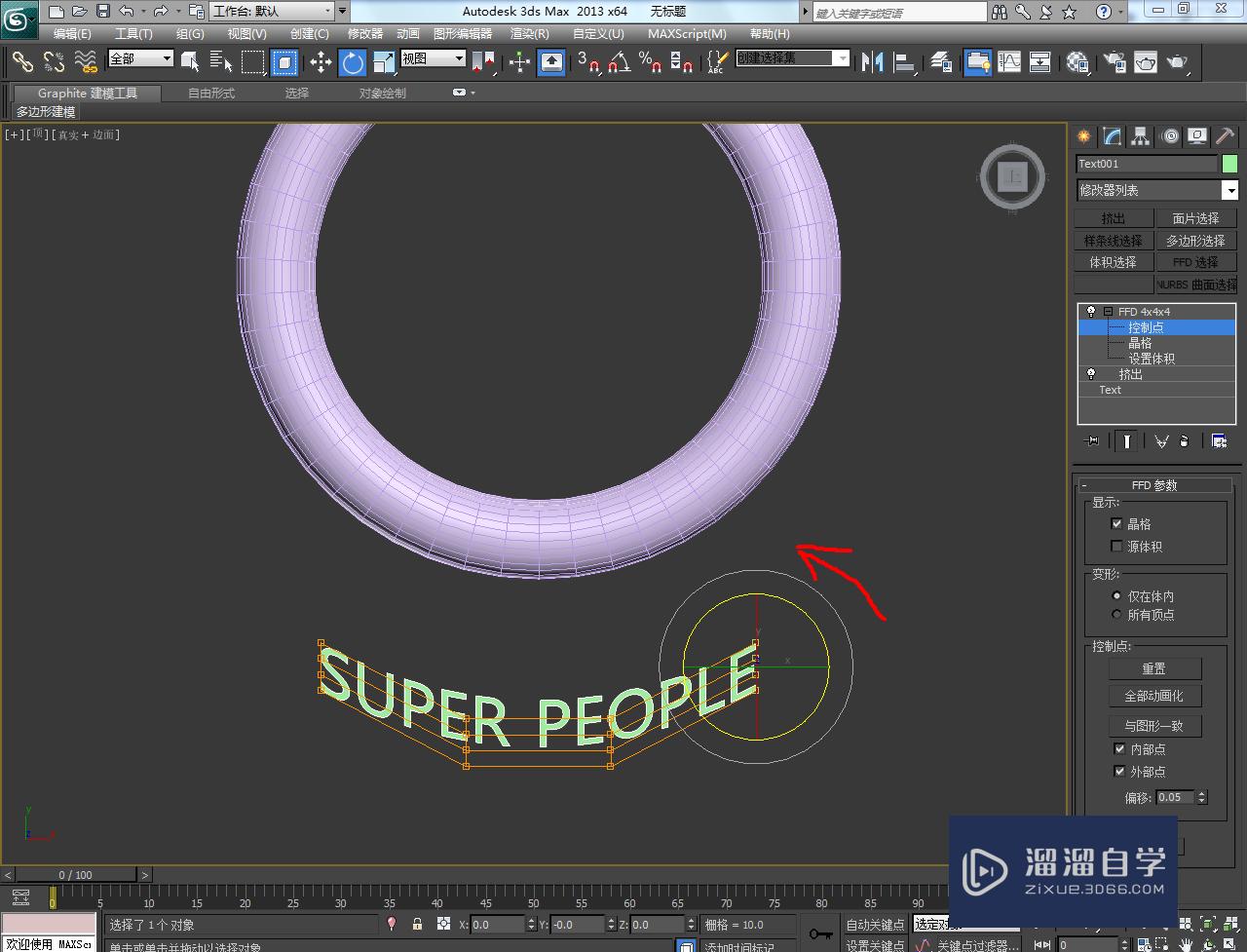Image resolution: width=1247 pixels, height=952 pixels.
Task: Click the 全部动画化 button
Action: coord(1154,696)
